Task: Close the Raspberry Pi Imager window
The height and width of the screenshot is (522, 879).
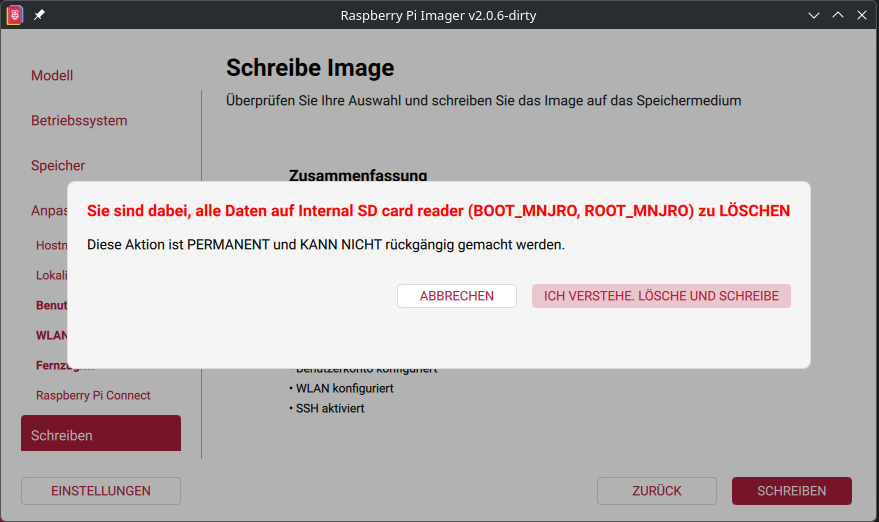Action: (862, 15)
